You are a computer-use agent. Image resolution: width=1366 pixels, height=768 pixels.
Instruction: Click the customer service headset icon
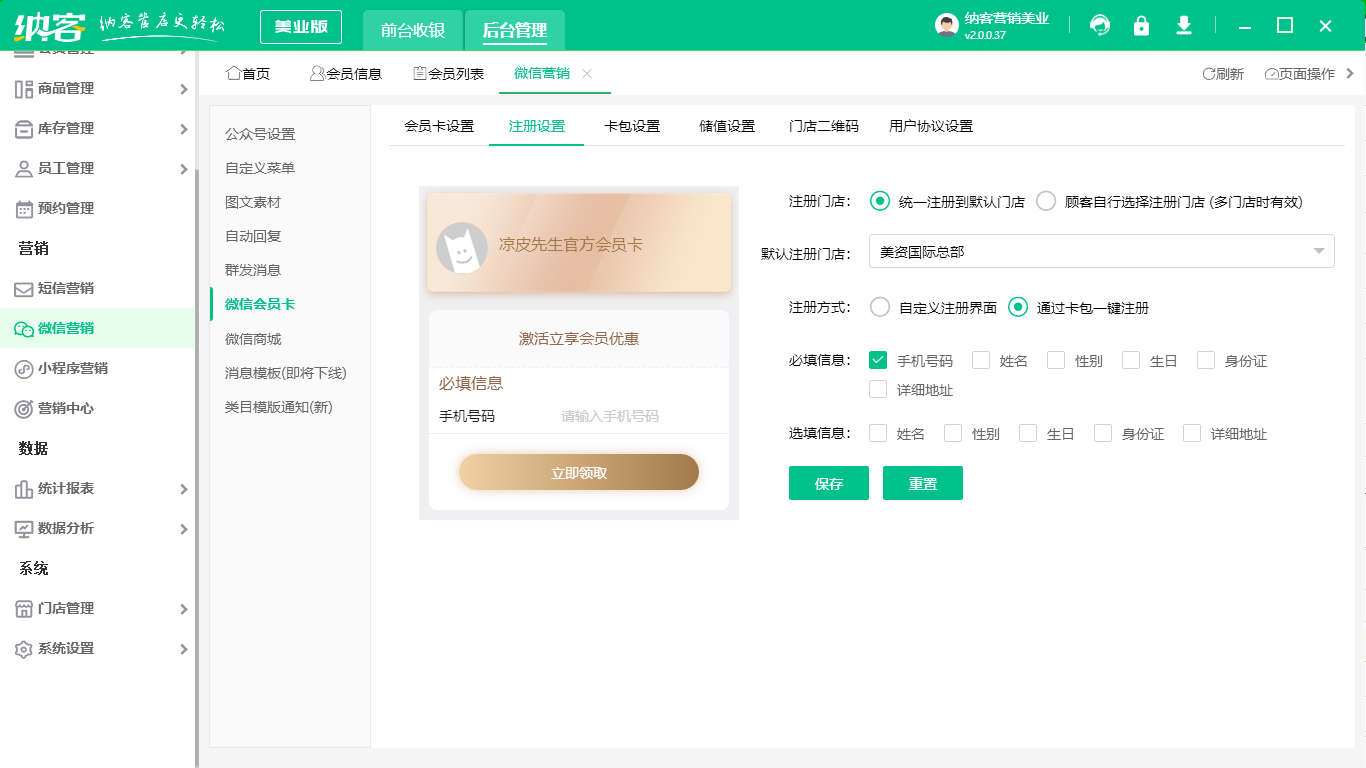[1100, 26]
